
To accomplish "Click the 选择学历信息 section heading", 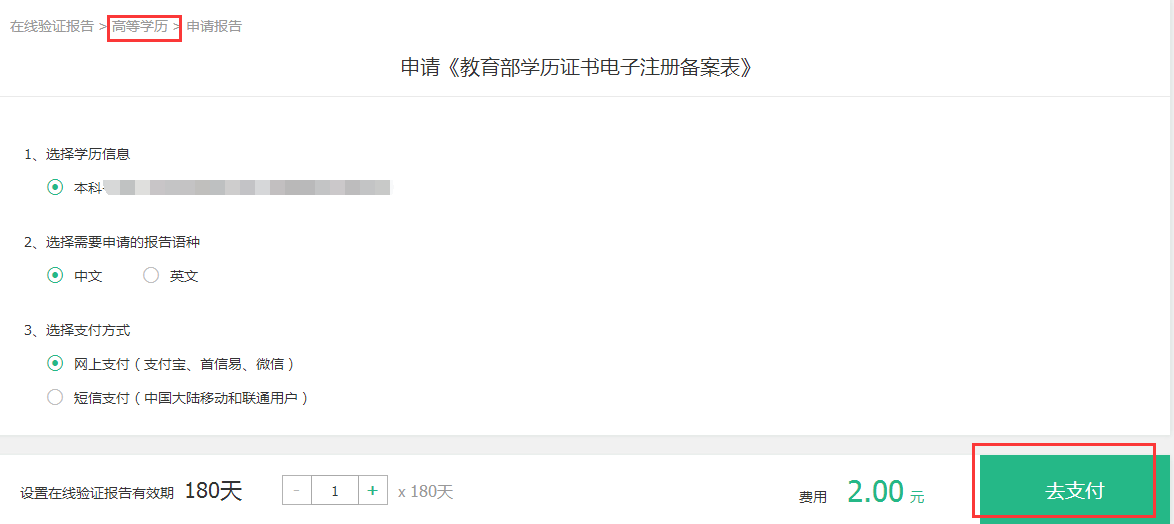I will click(x=77, y=154).
